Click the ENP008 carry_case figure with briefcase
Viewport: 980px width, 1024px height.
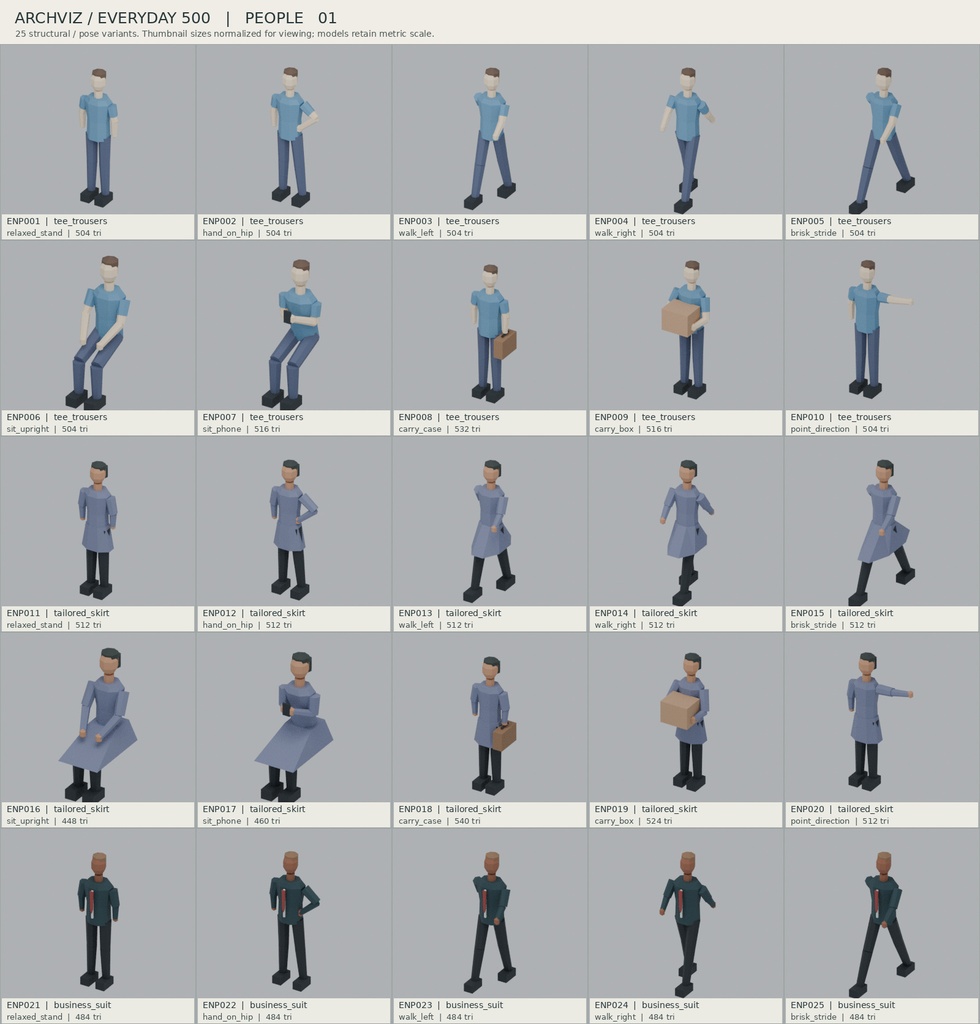tap(494, 333)
